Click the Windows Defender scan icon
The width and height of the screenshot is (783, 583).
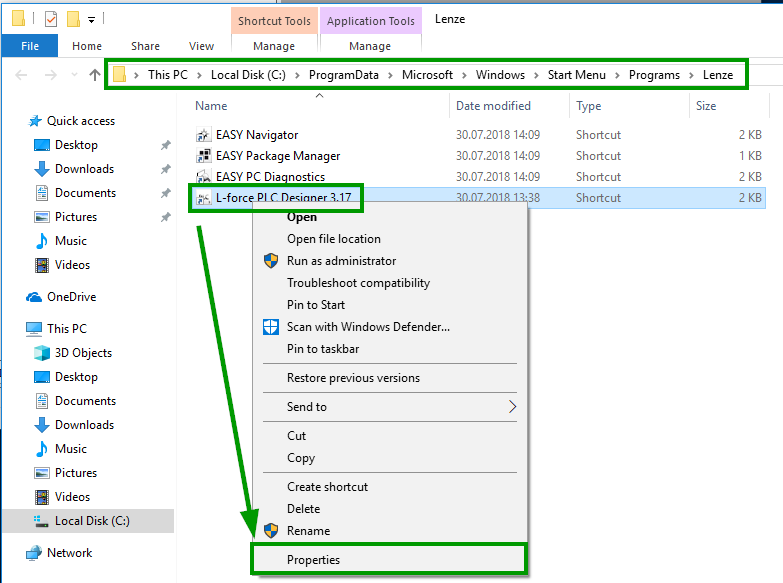coord(270,327)
